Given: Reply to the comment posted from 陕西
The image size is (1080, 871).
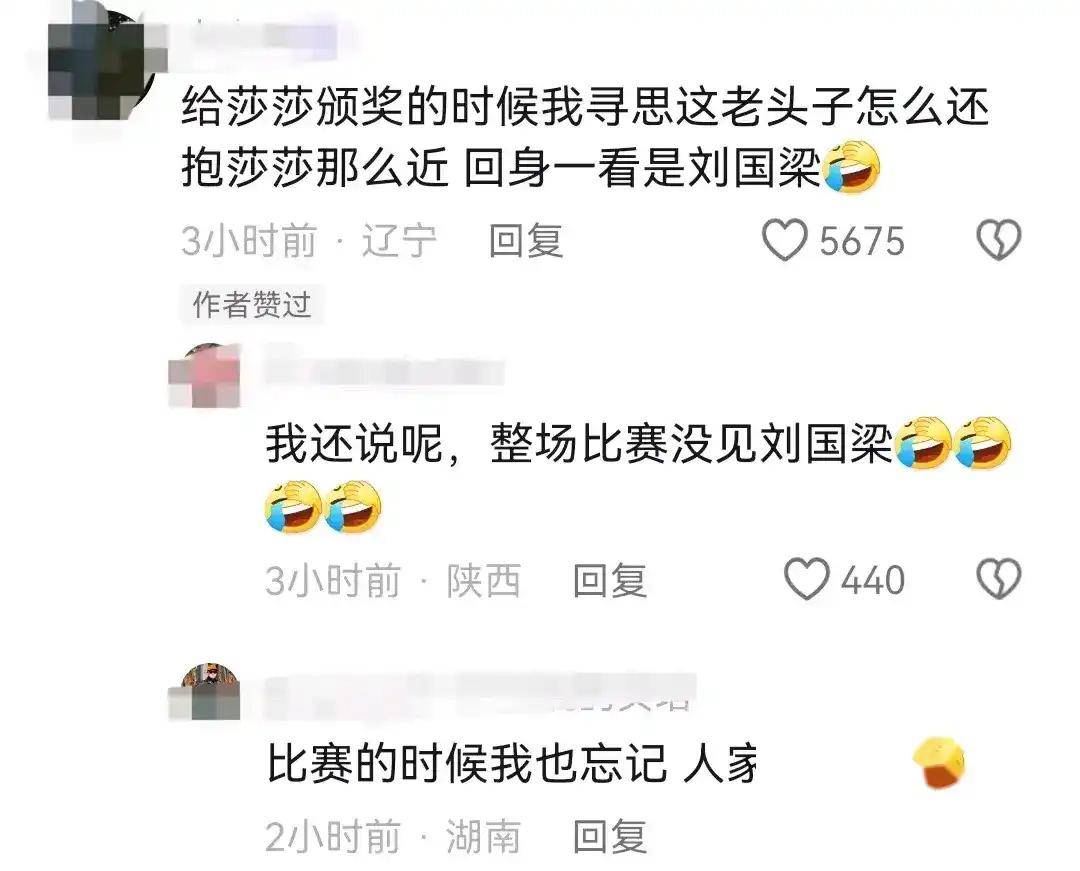Looking at the screenshot, I should click(610, 580).
